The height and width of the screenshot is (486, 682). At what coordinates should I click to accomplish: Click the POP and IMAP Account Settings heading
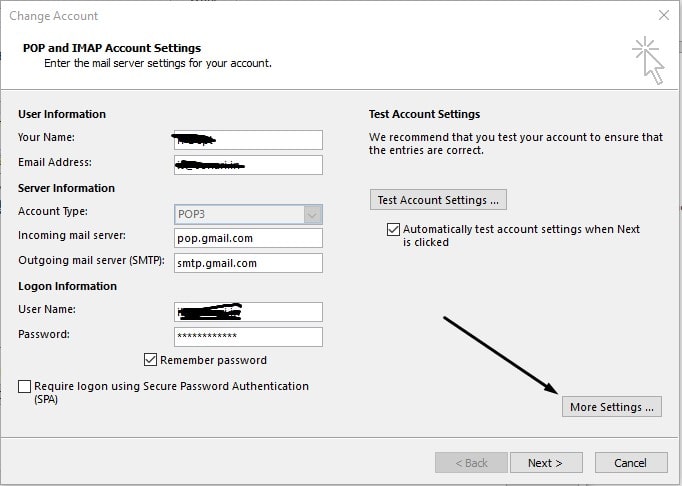pos(111,48)
